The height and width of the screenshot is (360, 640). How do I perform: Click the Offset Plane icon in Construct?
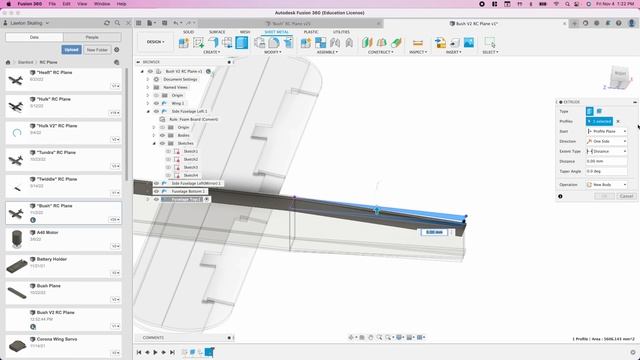(367, 42)
